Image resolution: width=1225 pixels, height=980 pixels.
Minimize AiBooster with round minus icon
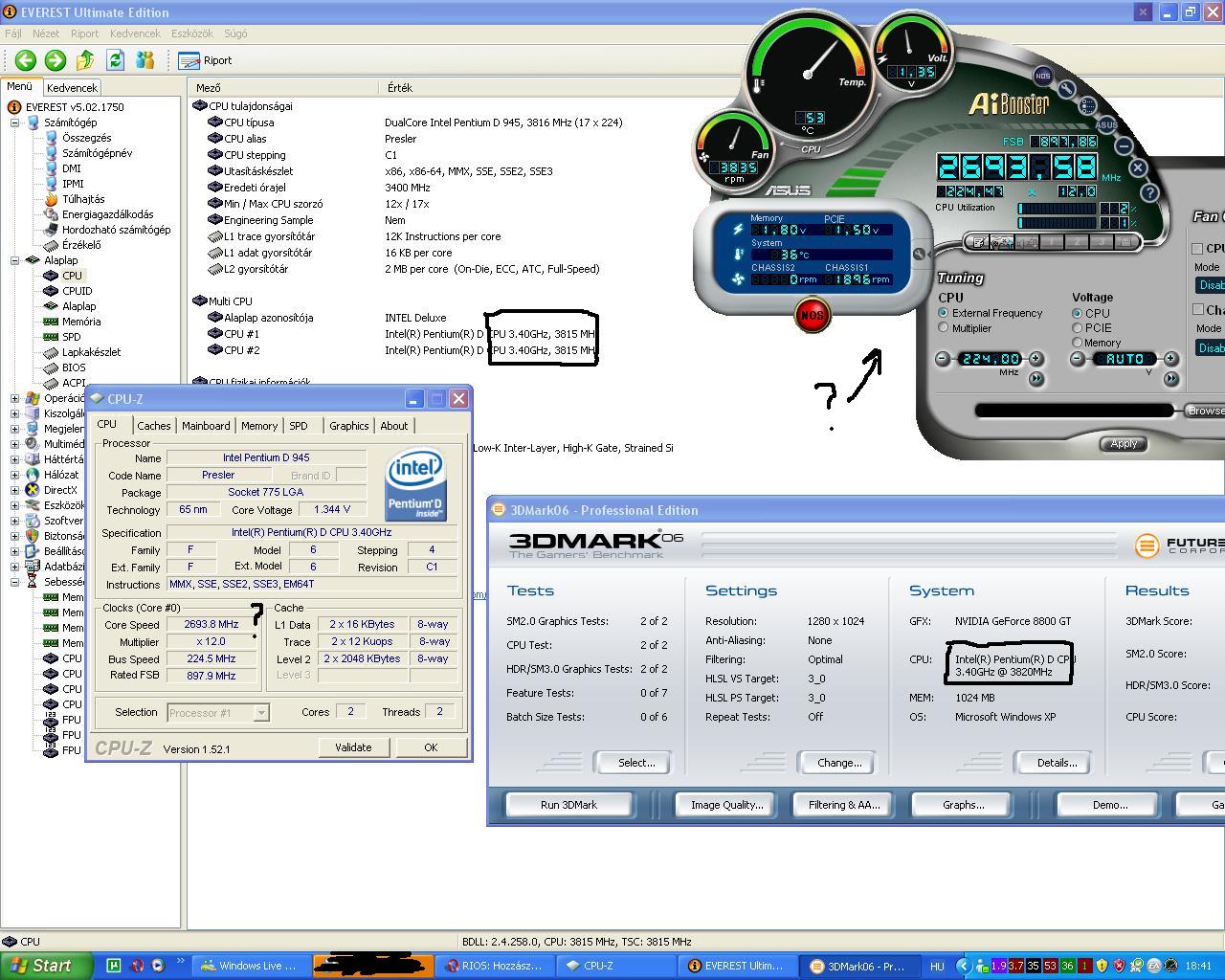click(x=1124, y=145)
